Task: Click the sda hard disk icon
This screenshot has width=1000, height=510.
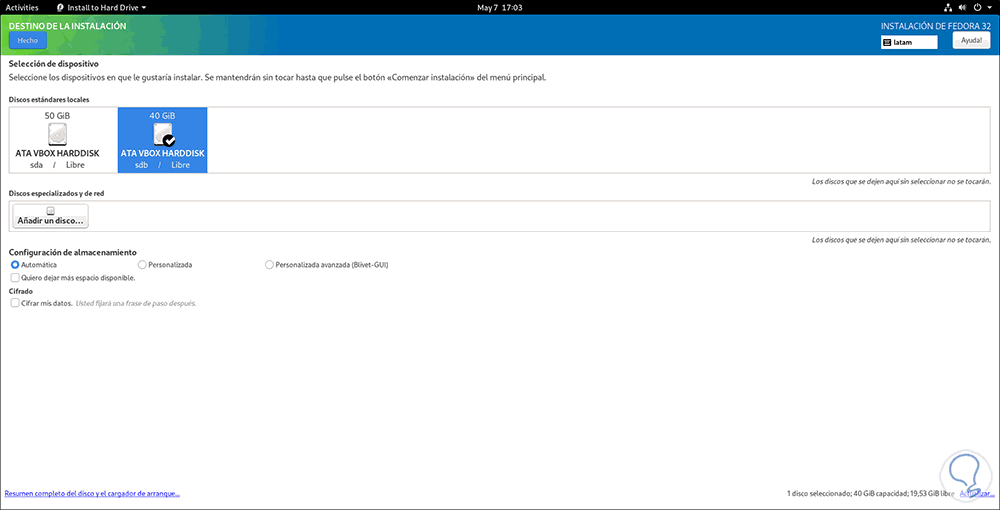Action: pos(57,134)
